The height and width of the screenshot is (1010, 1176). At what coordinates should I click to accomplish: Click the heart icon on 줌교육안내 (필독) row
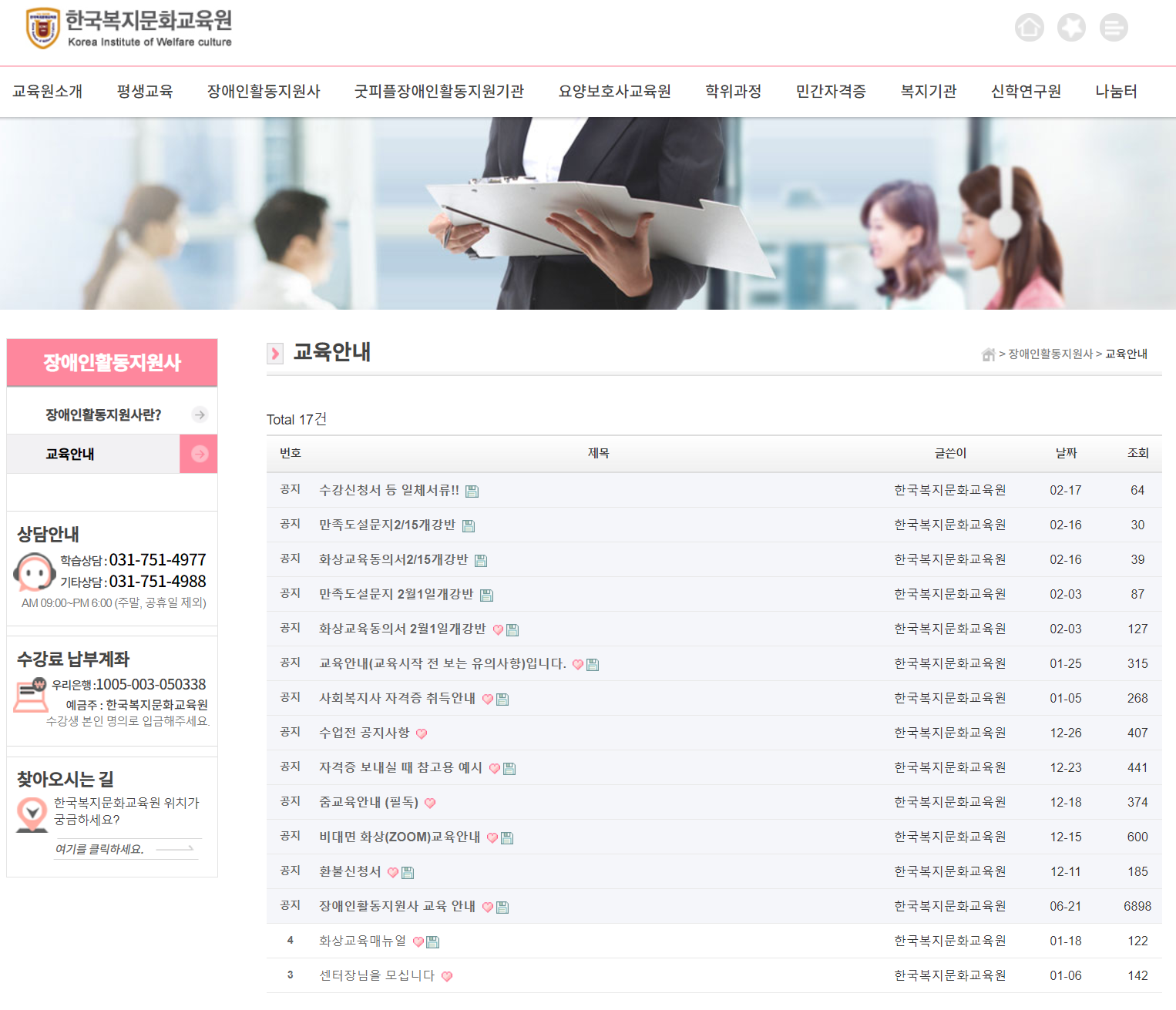(430, 804)
